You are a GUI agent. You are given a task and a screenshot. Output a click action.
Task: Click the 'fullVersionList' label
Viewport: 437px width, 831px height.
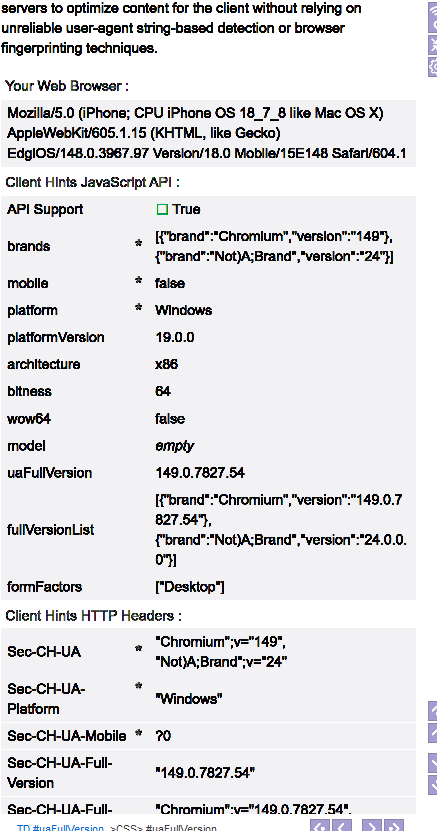[51, 530]
